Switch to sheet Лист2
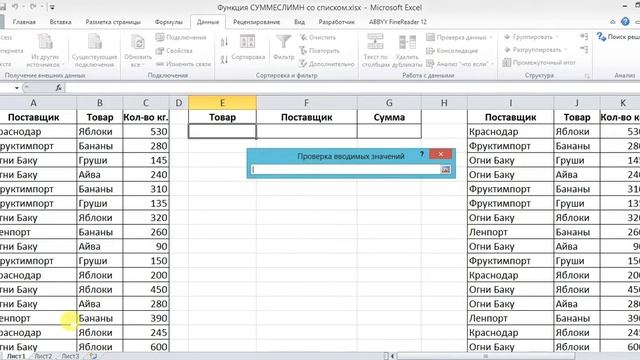Viewport: 640px width, 360px height. click(x=43, y=356)
